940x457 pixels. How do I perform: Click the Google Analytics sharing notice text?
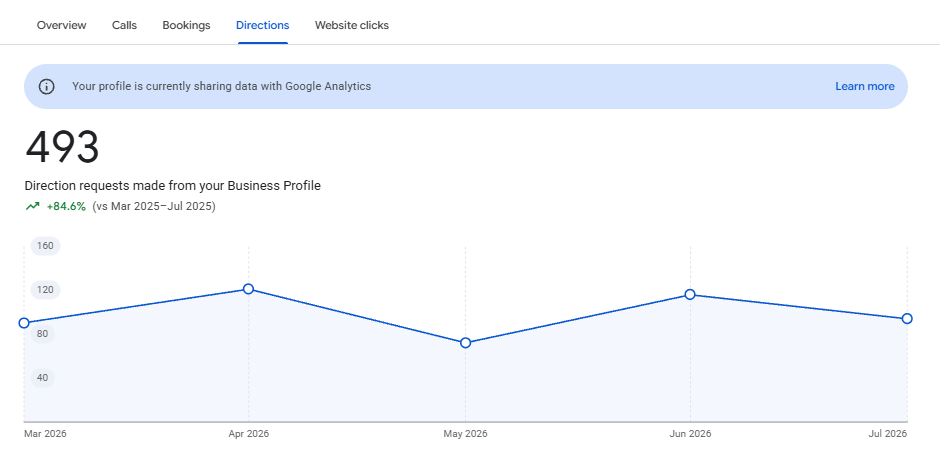point(222,86)
